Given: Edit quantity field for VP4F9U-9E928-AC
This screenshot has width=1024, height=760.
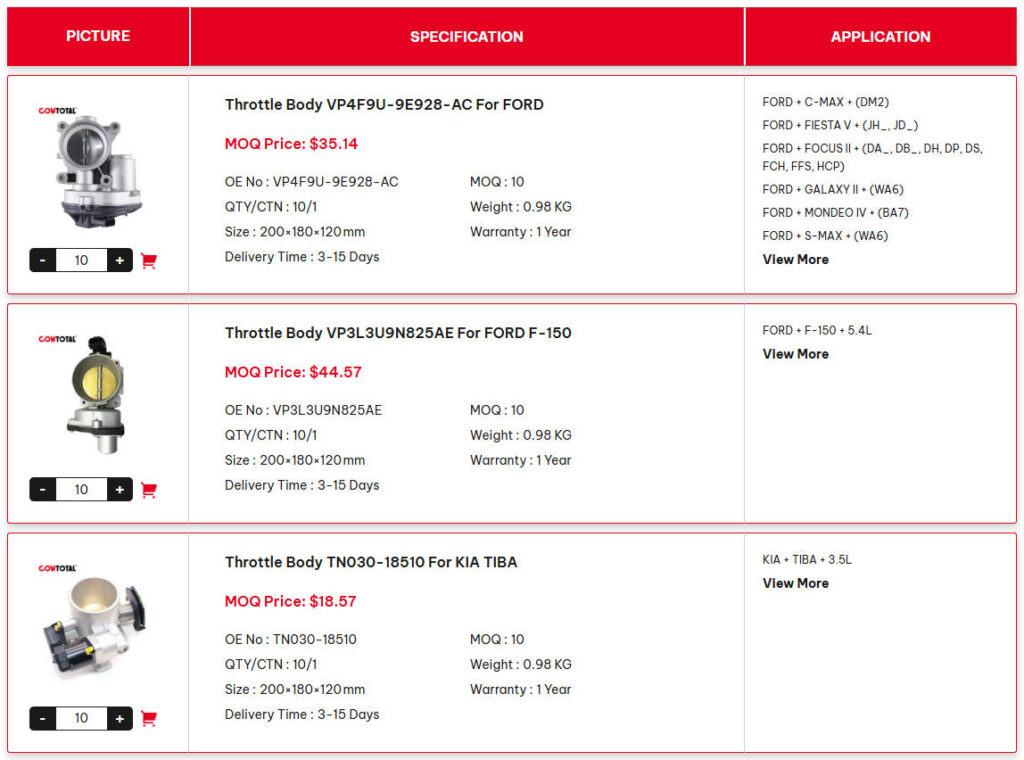Looking at the screenshot, I should tap(81, 261).
